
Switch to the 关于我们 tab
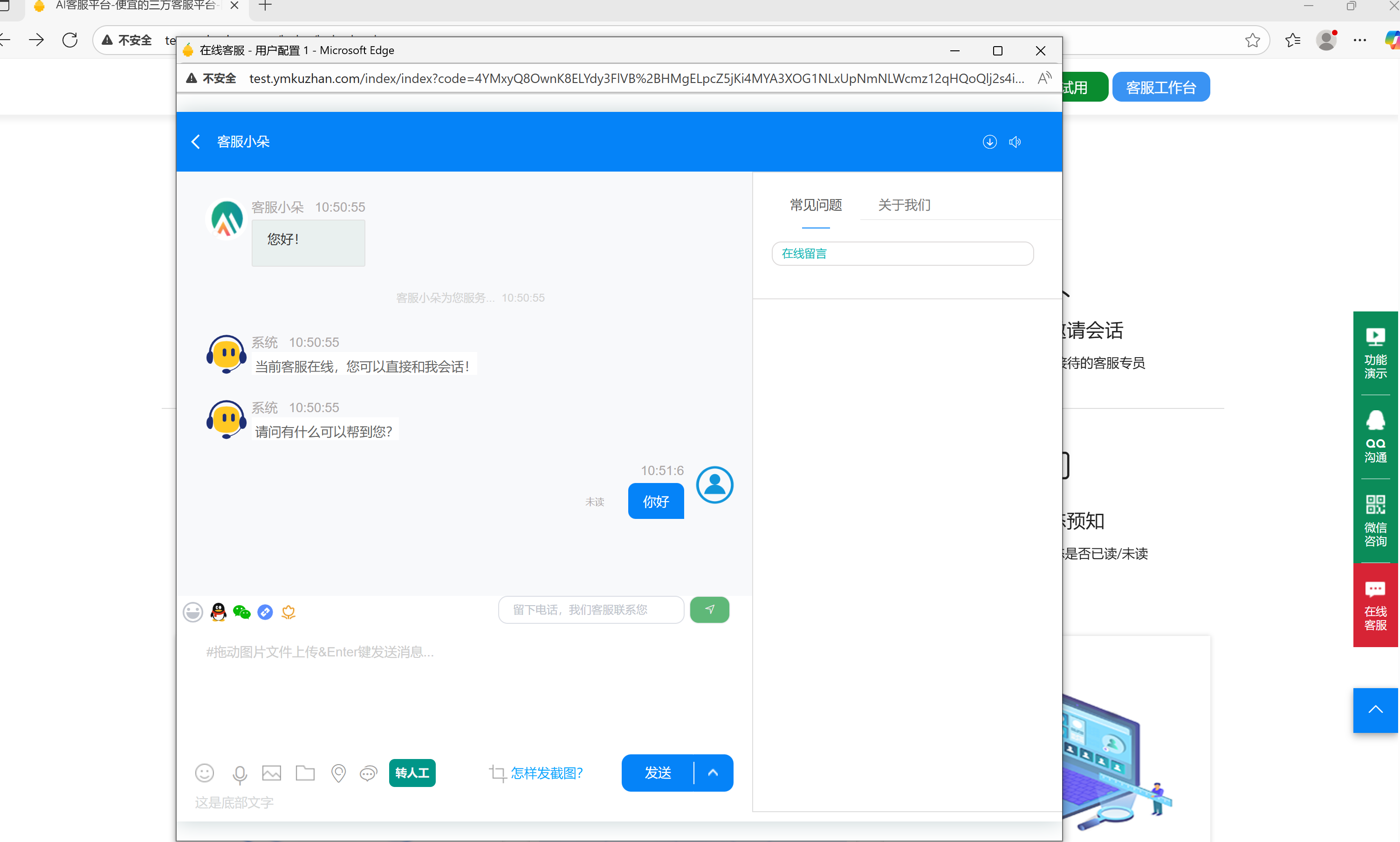click(x=904, y=205)
